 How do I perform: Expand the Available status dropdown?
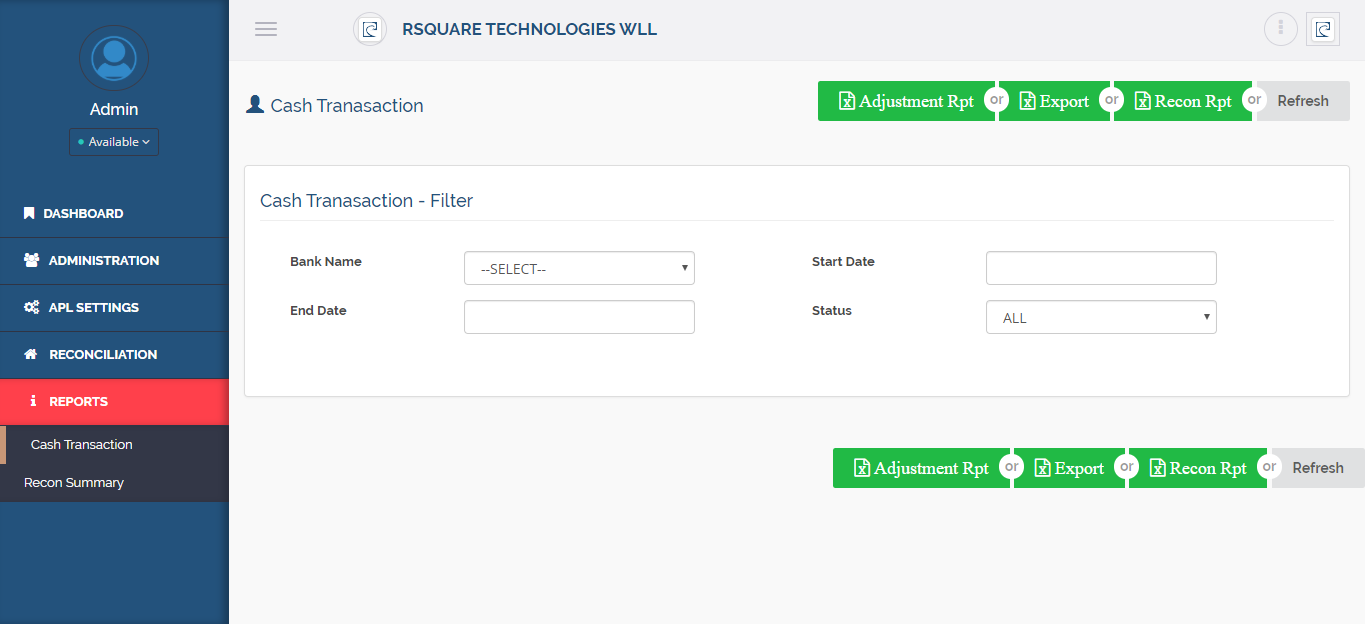tap(114, 142)
